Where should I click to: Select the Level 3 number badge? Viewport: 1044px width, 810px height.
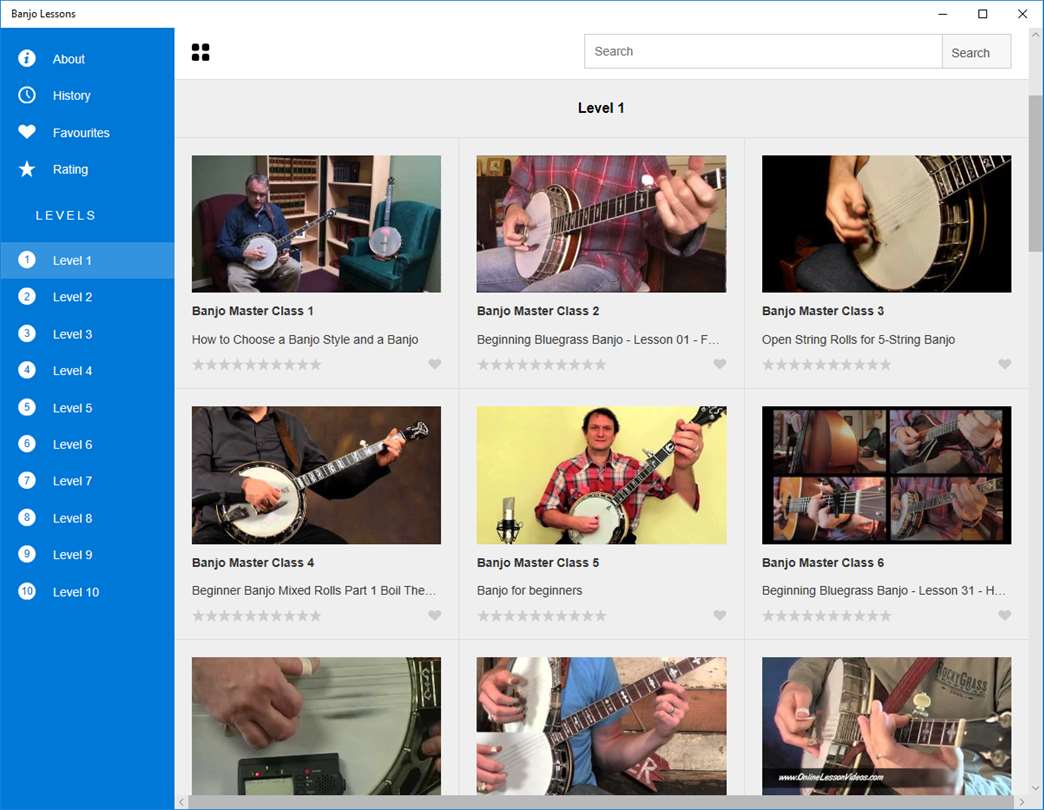pos(27,333)
